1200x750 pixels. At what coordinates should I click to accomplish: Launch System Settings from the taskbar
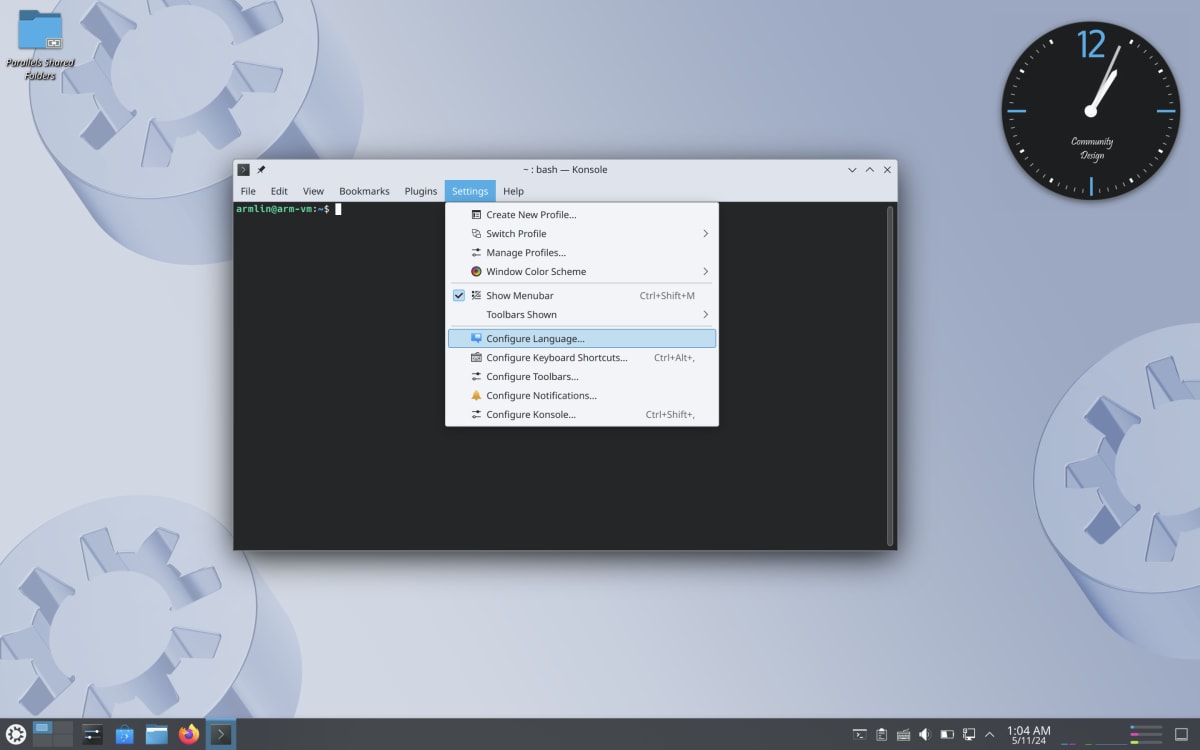click(x=92, y=734)
